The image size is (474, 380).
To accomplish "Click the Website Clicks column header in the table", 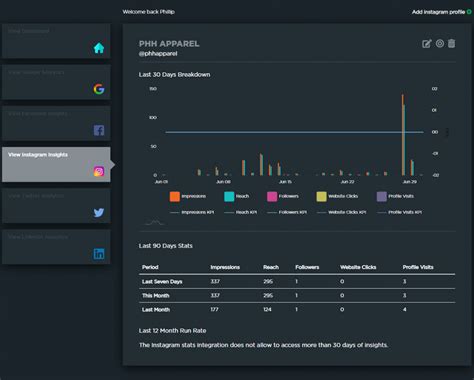I will pyautogui.click(x=358, y=267).
